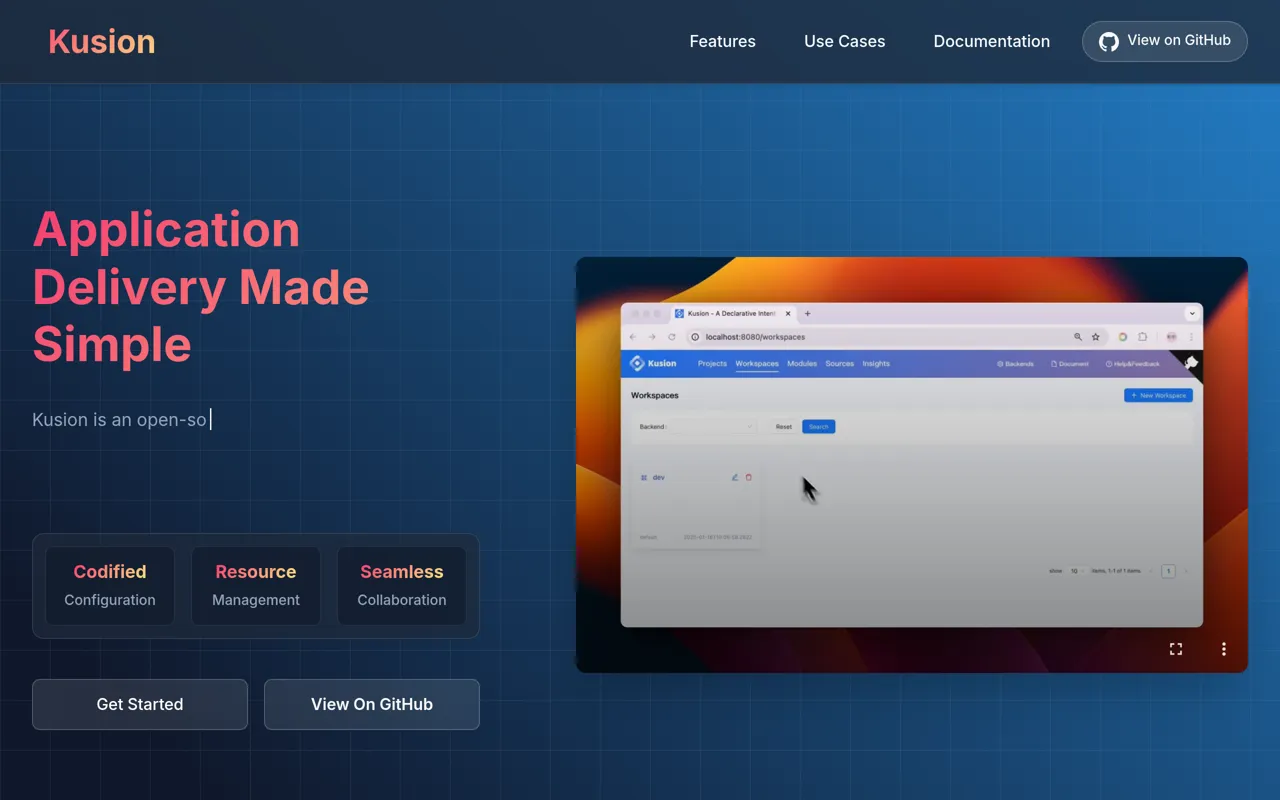Image resolution: width=1280 pixels, height=800 pixels.
Task: Select the Seamless Collaboration card
Action: click(402, 586)
